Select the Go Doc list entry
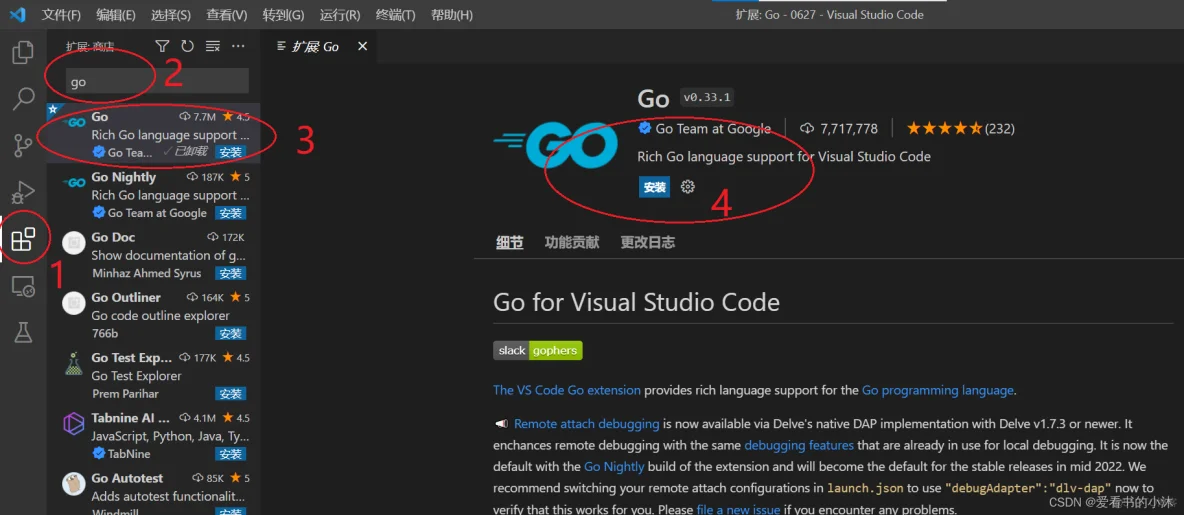Screen dimensions: 1184x515 154,254
